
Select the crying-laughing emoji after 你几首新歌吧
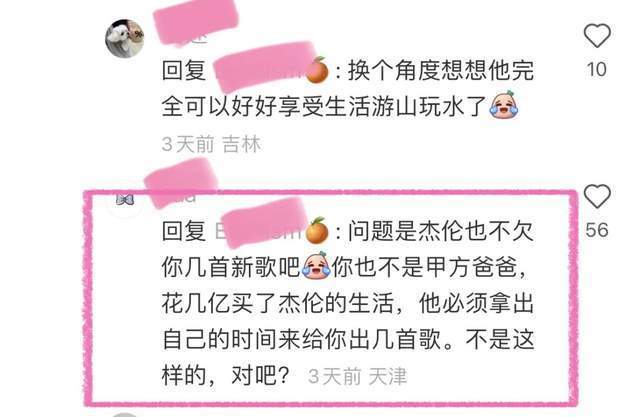pos(316,266)
